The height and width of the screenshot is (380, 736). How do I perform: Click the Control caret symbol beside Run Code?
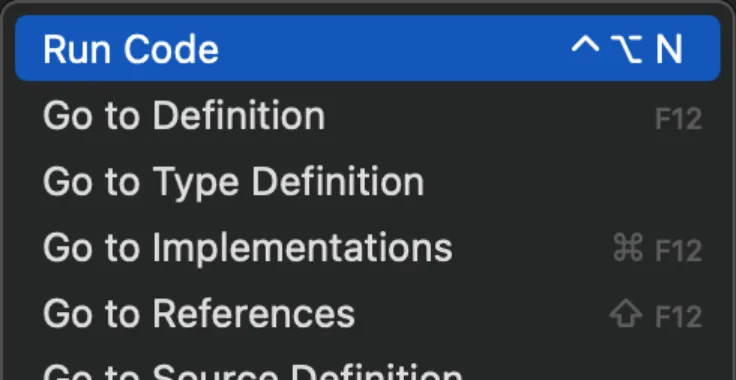(585, 46)
